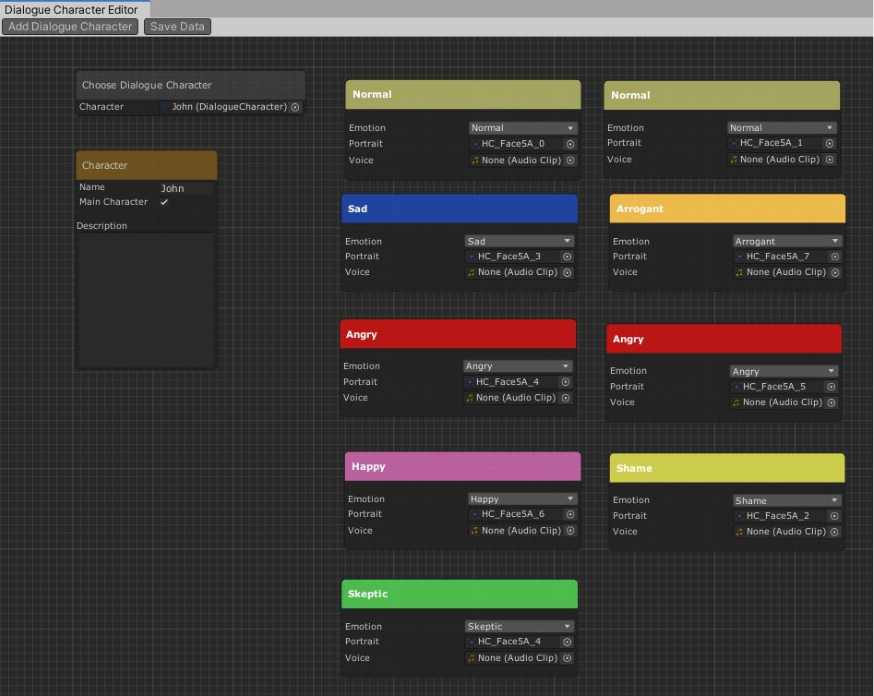Open portrait picker next to HC_Face5A_1

point(829,143)
